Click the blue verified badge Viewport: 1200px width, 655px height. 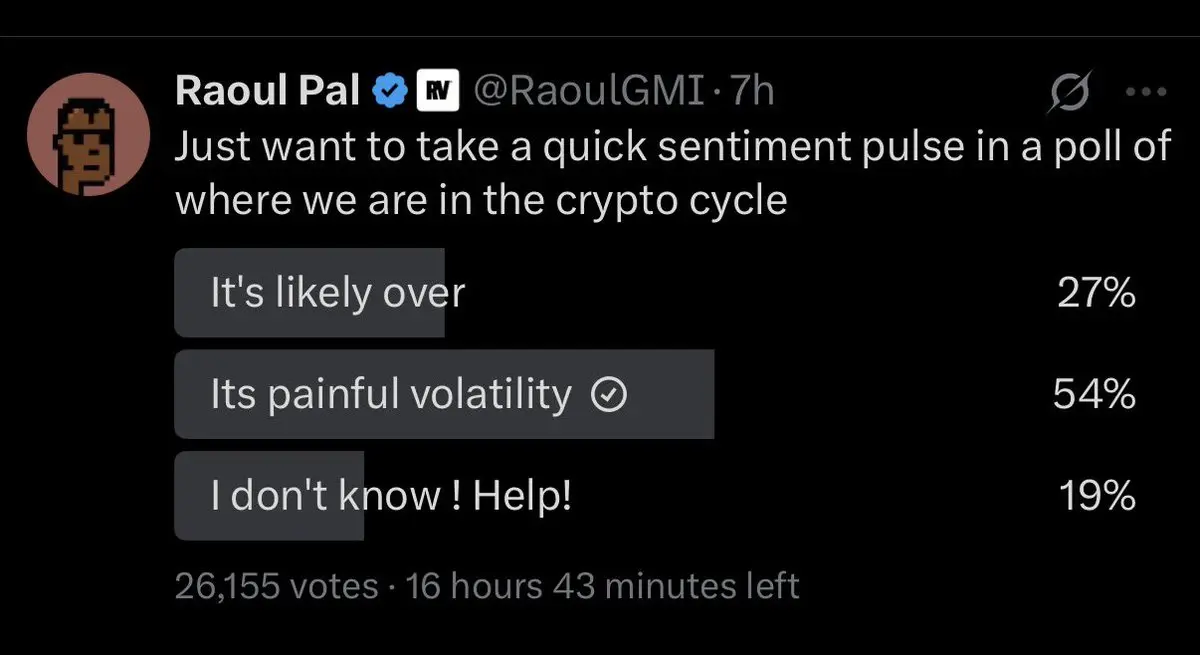388,92
